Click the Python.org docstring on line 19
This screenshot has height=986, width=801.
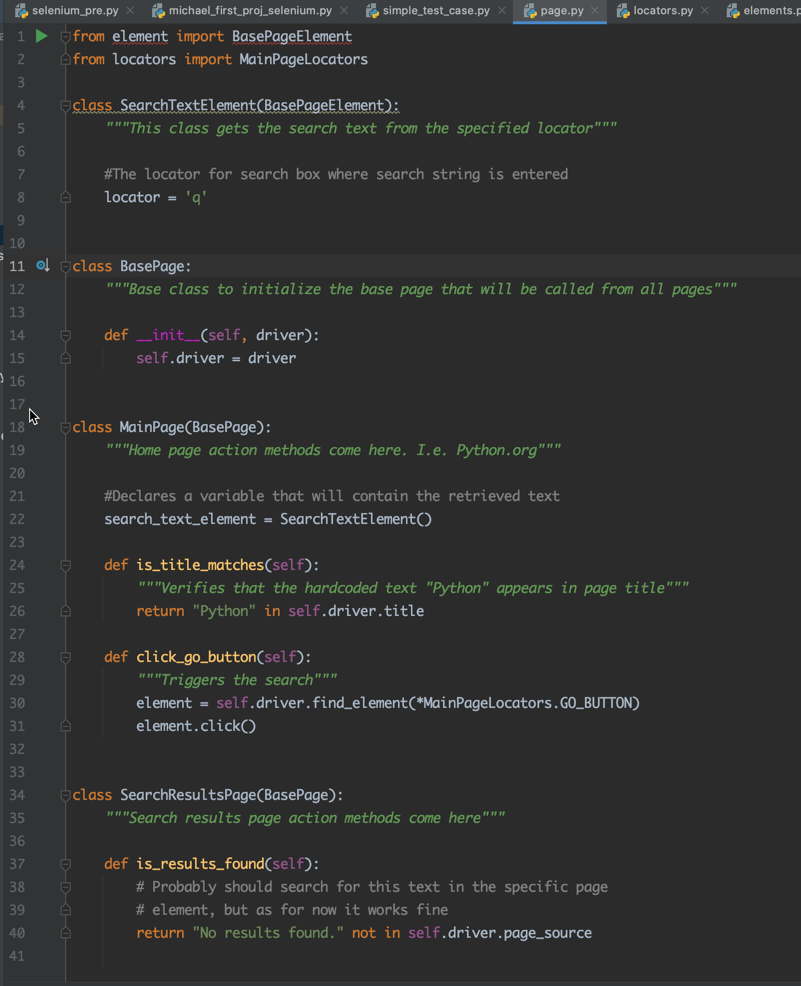click(x=333, y=450)
